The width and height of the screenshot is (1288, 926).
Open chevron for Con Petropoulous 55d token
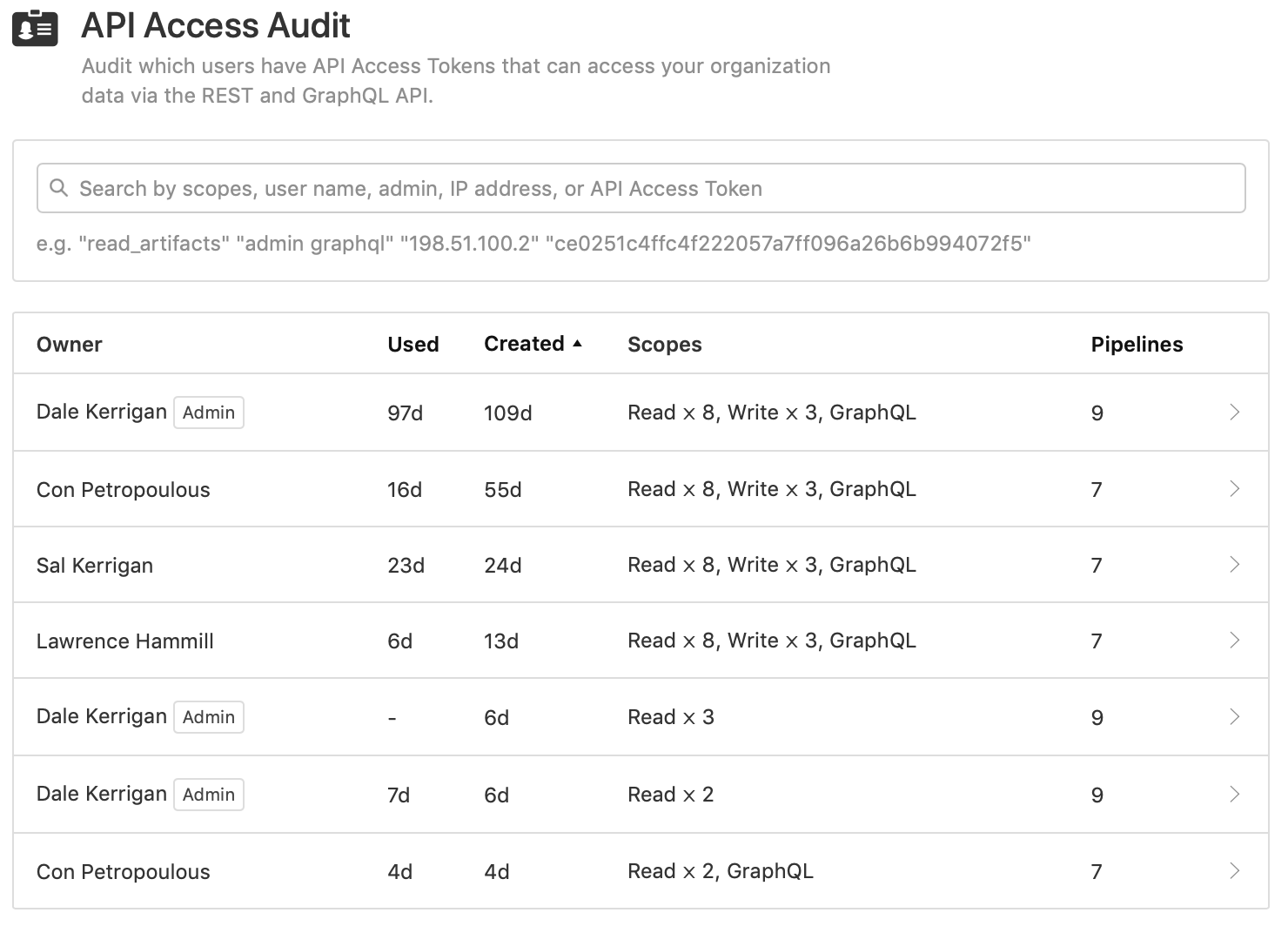tap(1234, 489)
